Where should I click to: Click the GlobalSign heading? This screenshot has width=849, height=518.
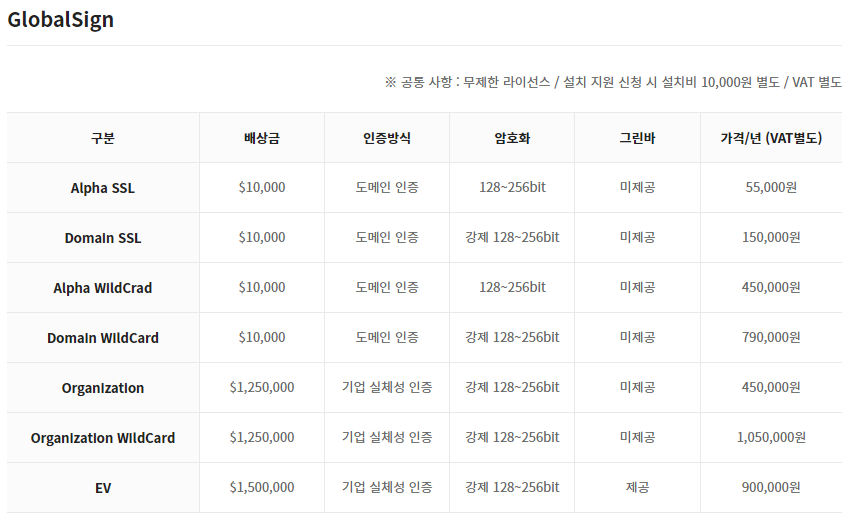(x=61, y=19)
